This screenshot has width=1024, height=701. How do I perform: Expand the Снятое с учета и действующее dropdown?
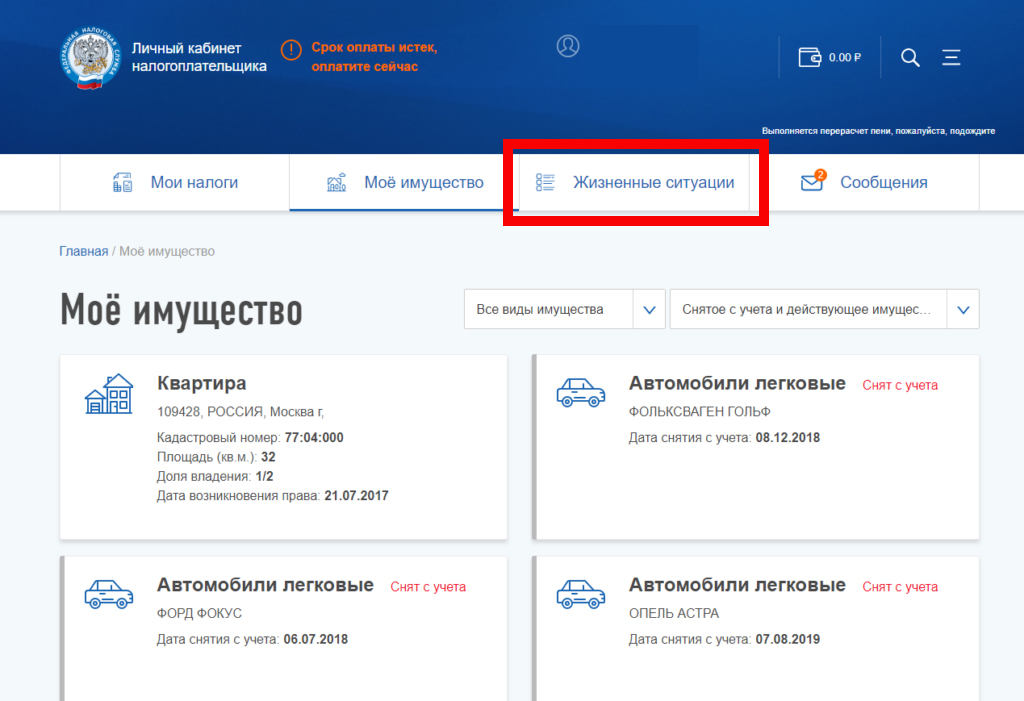[963, 309]
